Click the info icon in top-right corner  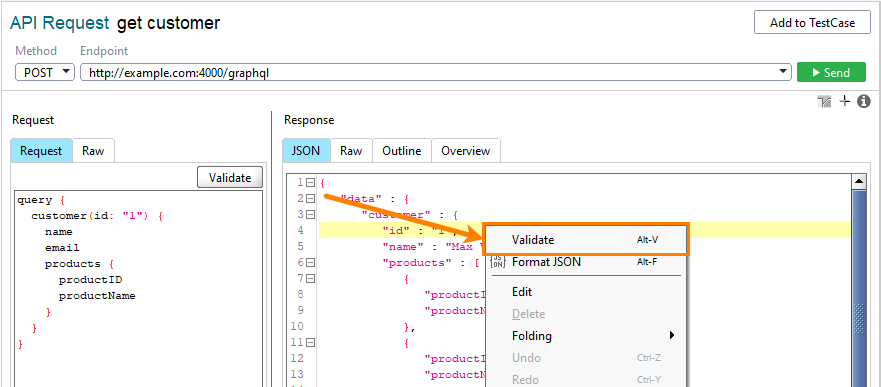point(864,101)
